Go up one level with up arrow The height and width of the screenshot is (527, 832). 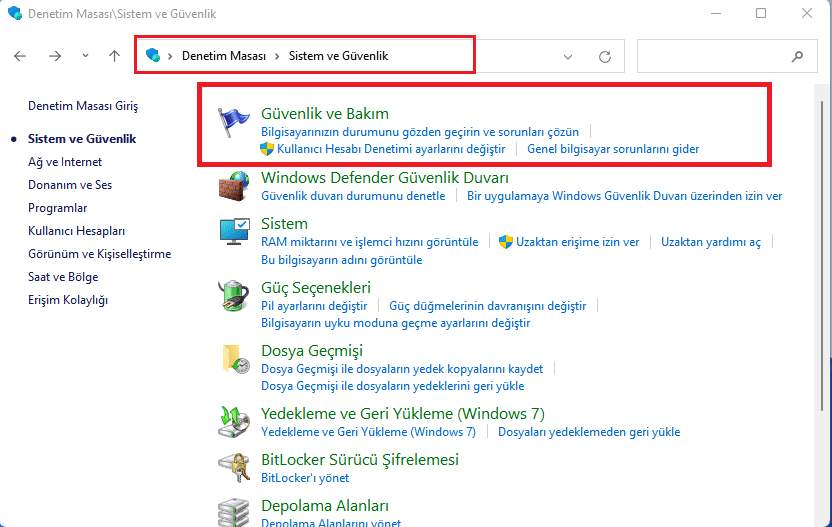114,56
